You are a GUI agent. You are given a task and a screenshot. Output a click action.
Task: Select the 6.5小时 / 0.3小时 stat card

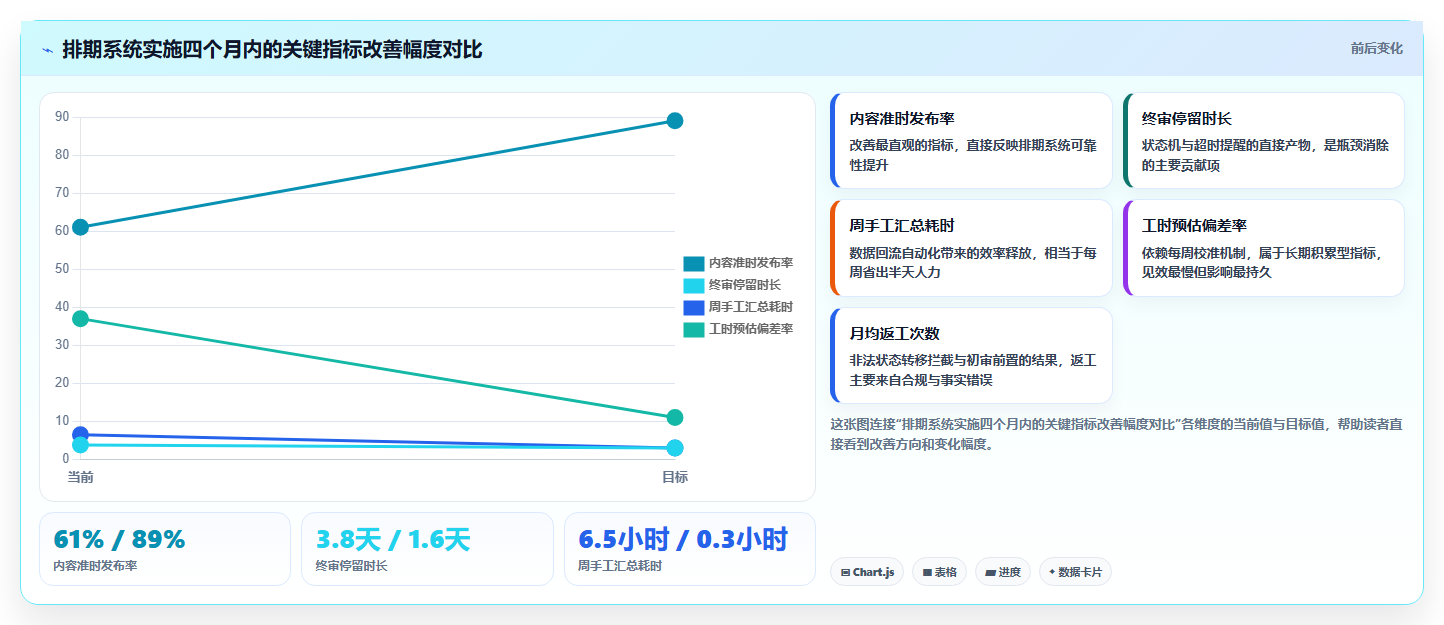[x=690, y=549]
